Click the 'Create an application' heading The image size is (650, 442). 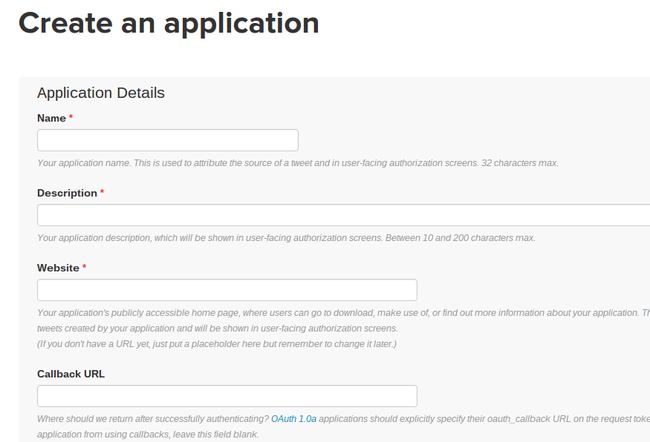(169, 23)
